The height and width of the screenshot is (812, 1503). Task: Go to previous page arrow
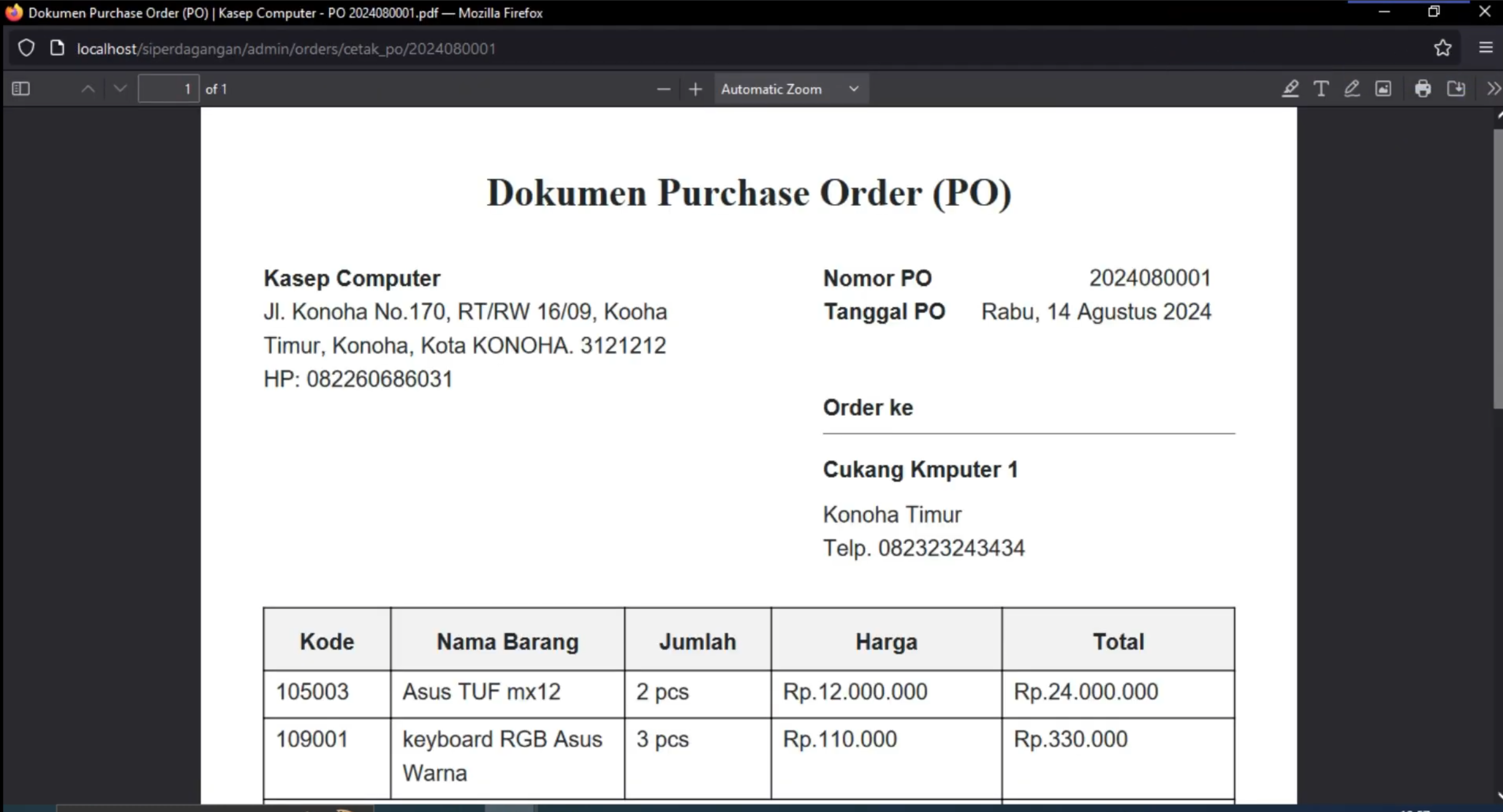click(x=88, y=89)
